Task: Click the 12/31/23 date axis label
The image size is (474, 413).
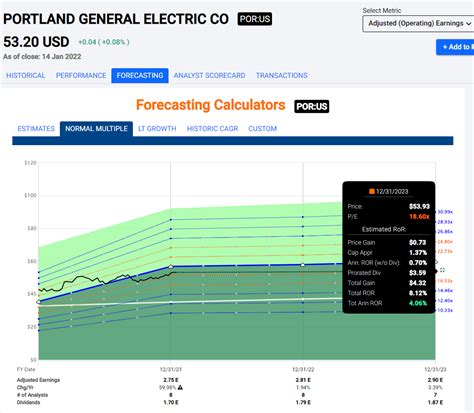Action: click(x=435, y=369)
